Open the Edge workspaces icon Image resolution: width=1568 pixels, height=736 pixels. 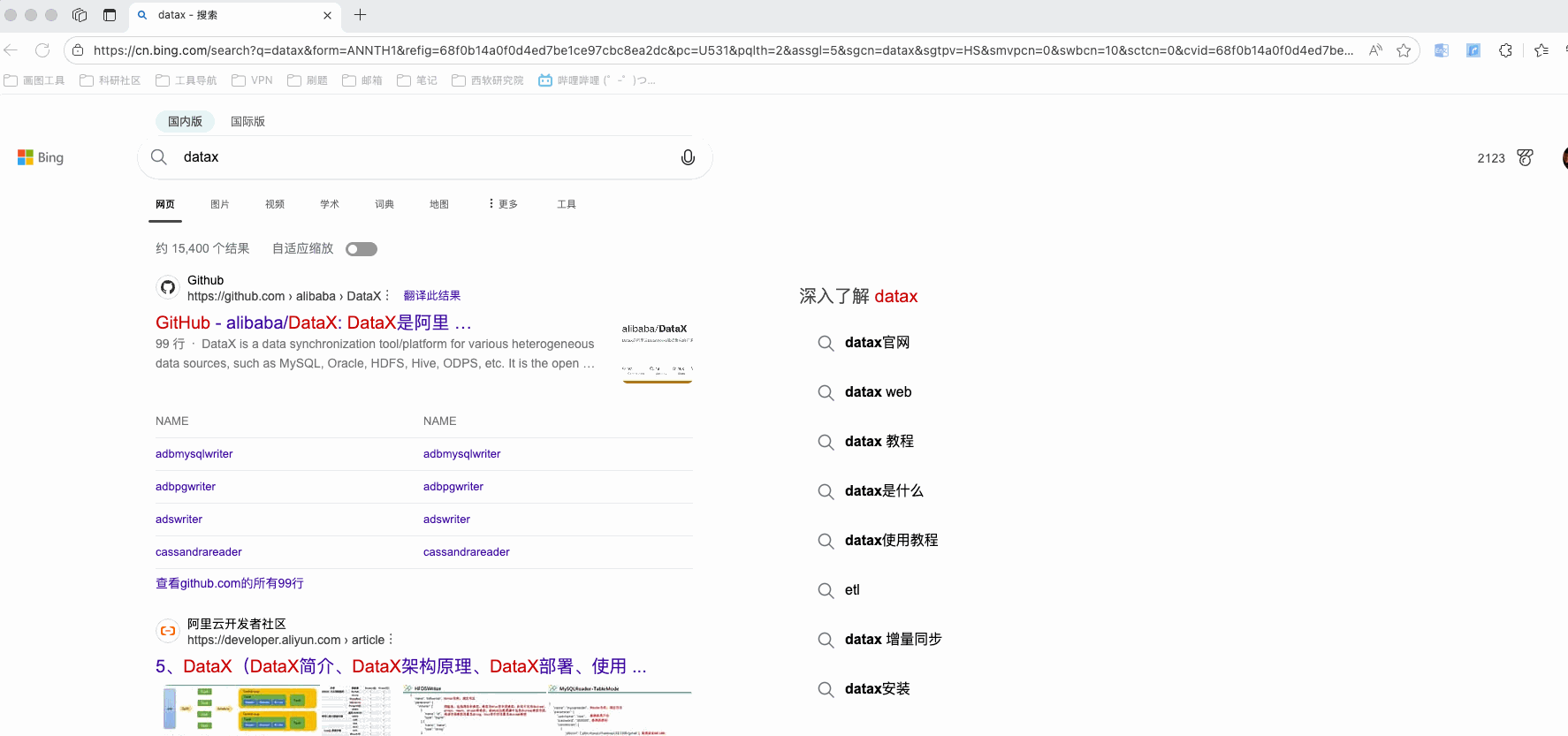coord(80,15)
